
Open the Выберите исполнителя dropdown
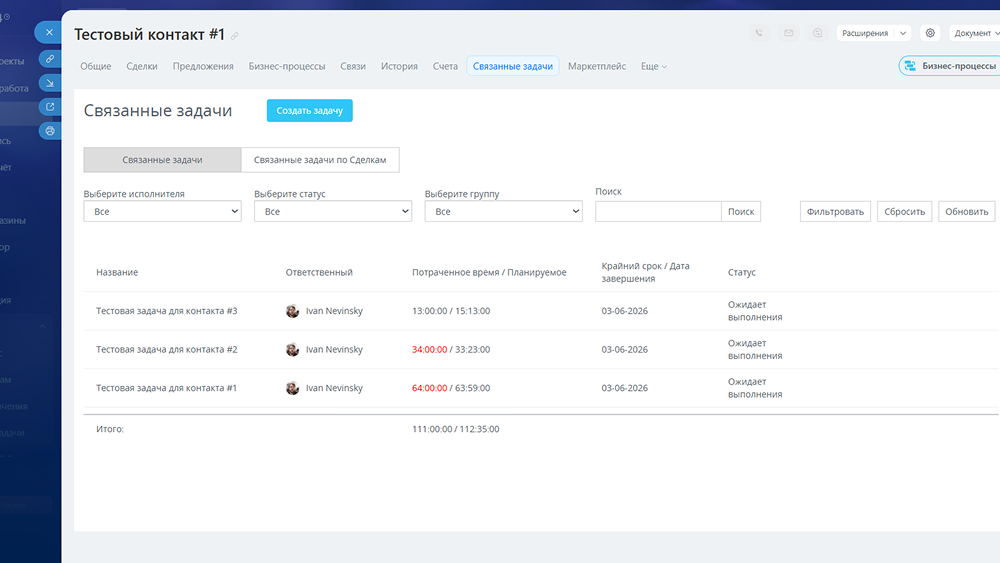click(x=163, y=212)
